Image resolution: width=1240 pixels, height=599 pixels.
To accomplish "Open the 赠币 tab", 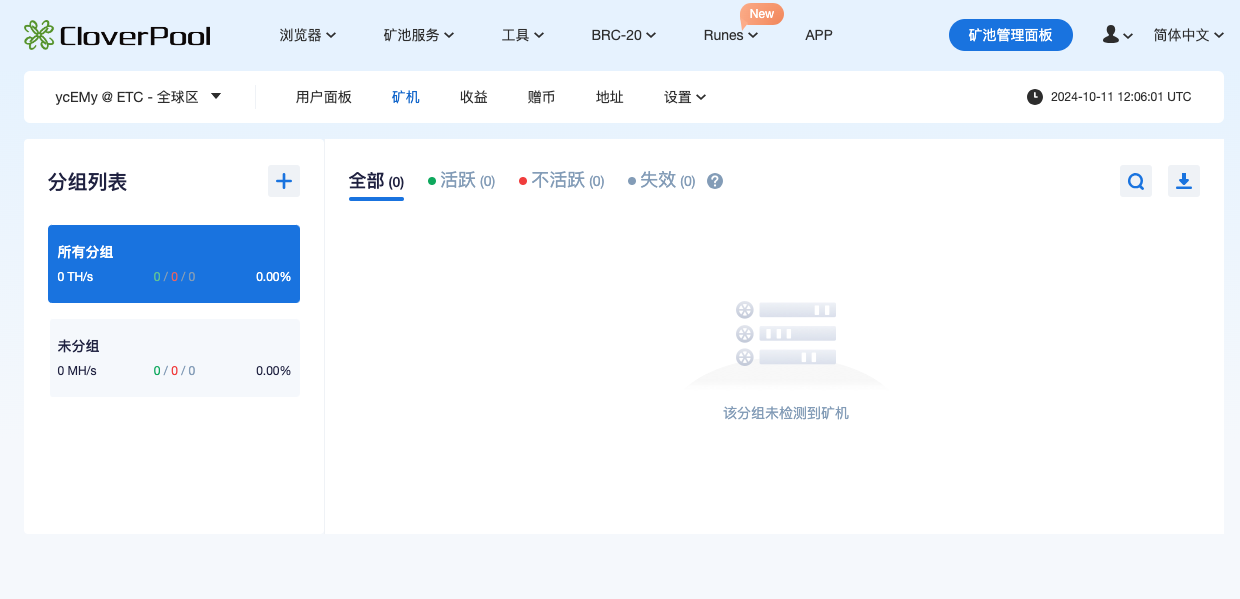I will [x=542, y=97].
